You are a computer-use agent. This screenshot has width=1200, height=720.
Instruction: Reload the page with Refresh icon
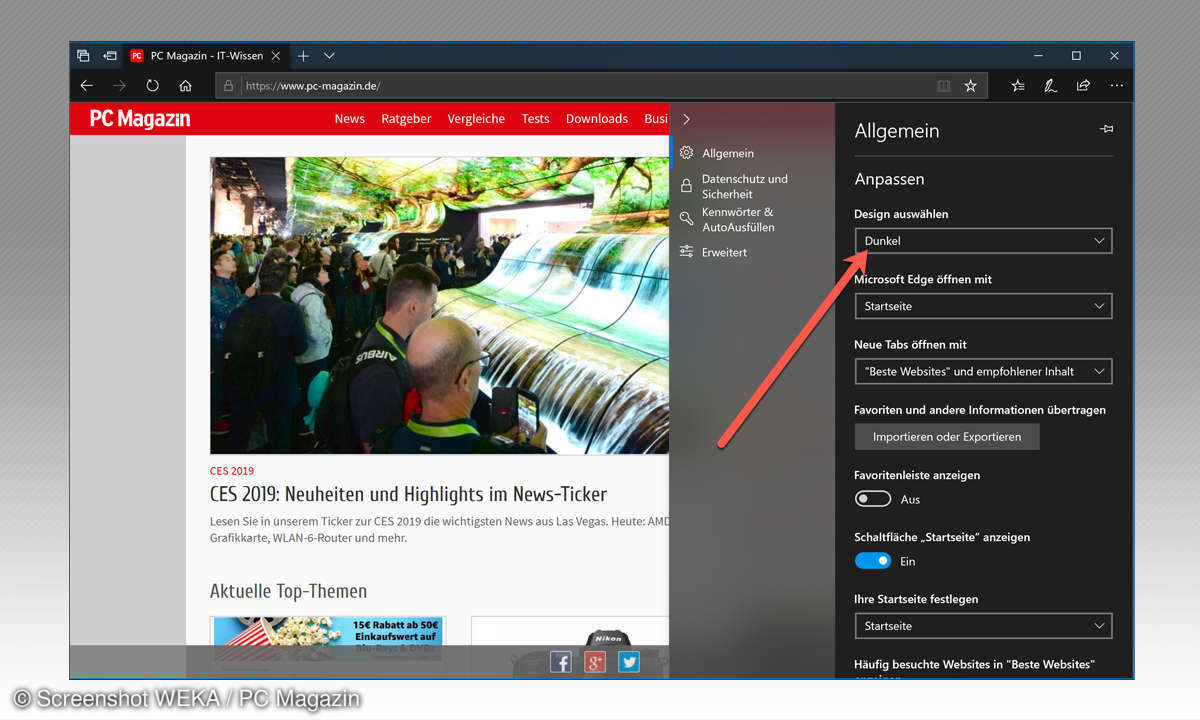[152, 86]
